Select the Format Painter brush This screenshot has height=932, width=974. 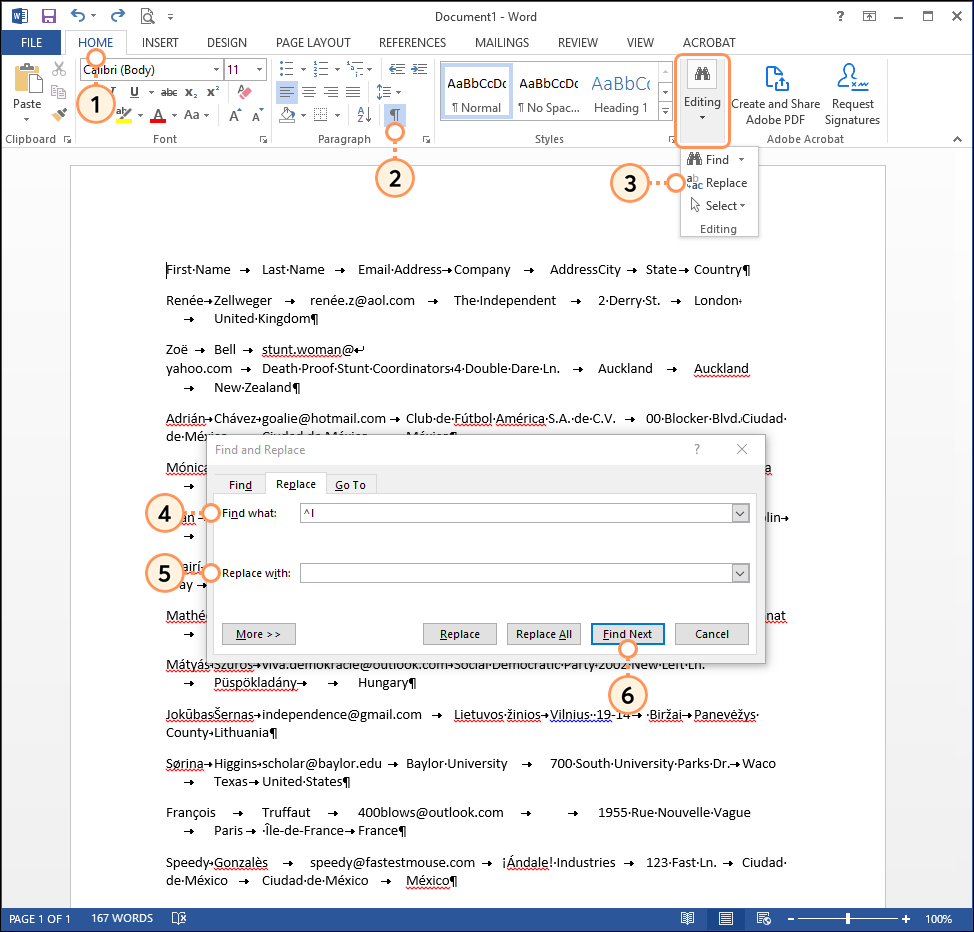[59, 114]
